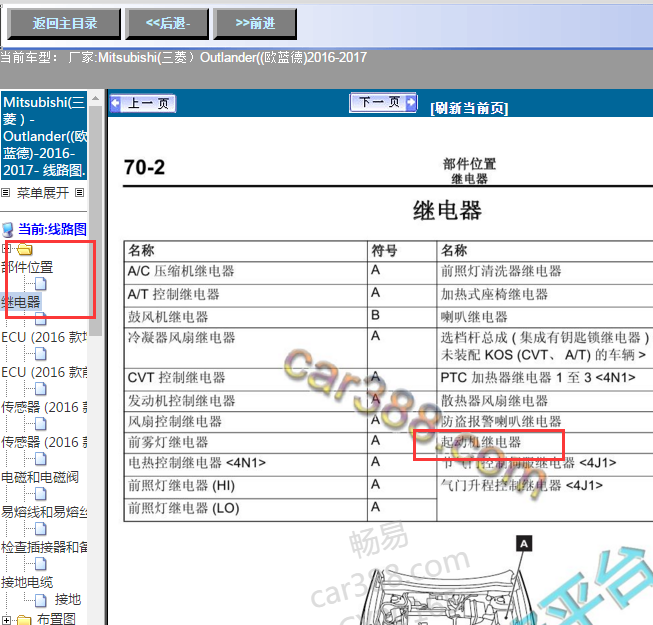This screenshot has height=625, width=653.
Task: Toggle the expand box of 部件位置 folder
Action: click(x=6, y=249)
